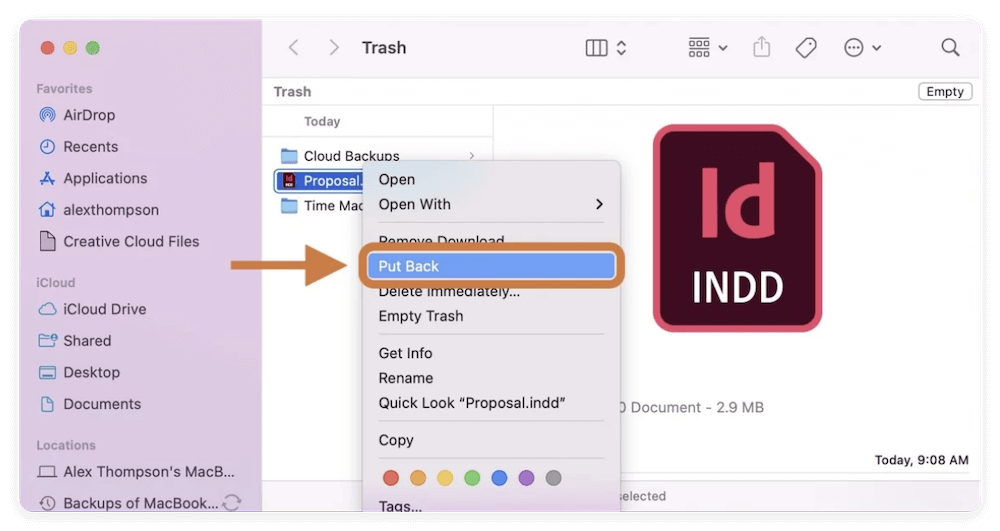Apply the purple tag color
This screenshot has width=1000, height=531.
coord(526,477)
